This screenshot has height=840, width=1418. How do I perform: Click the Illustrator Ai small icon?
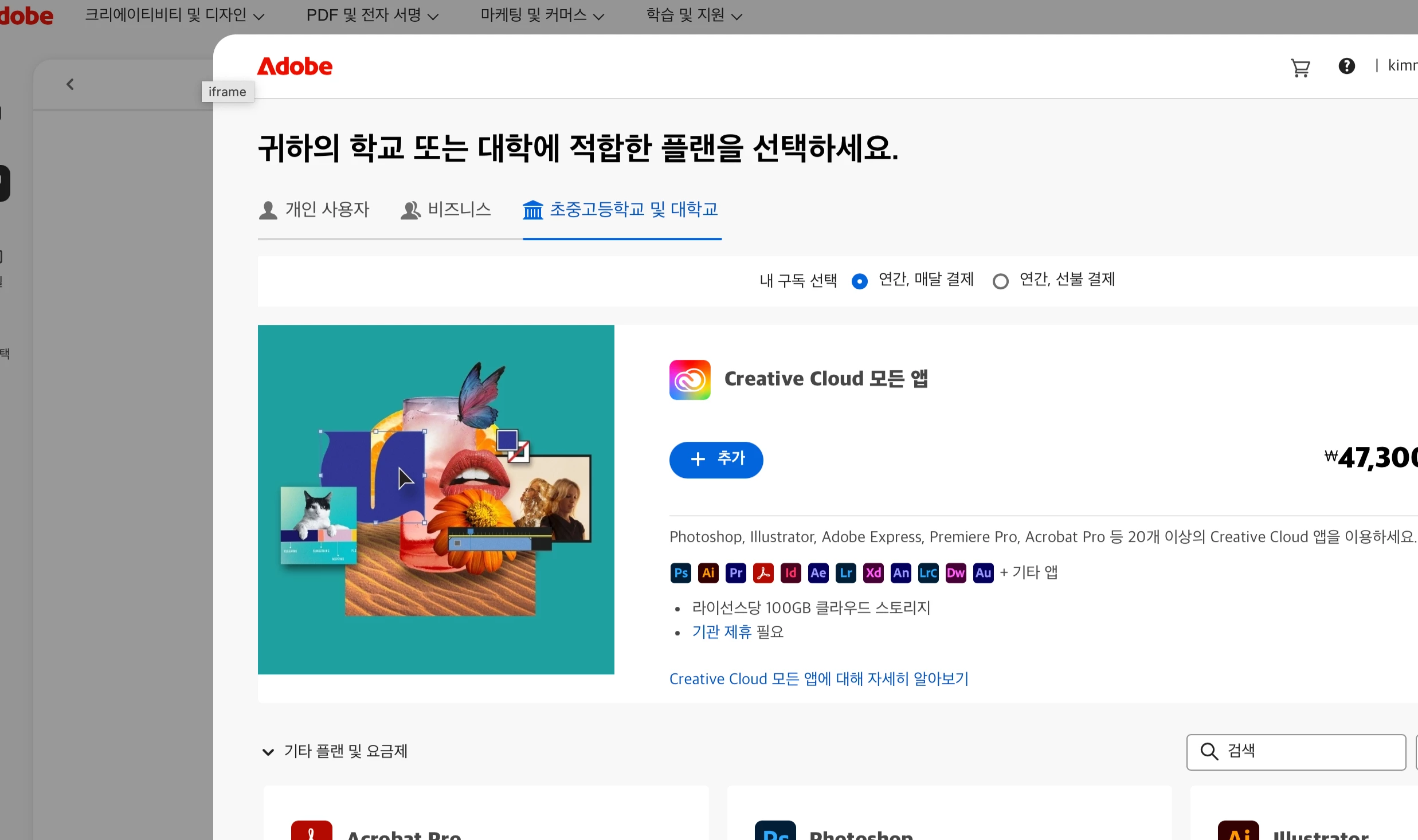(x=708, y=573)
